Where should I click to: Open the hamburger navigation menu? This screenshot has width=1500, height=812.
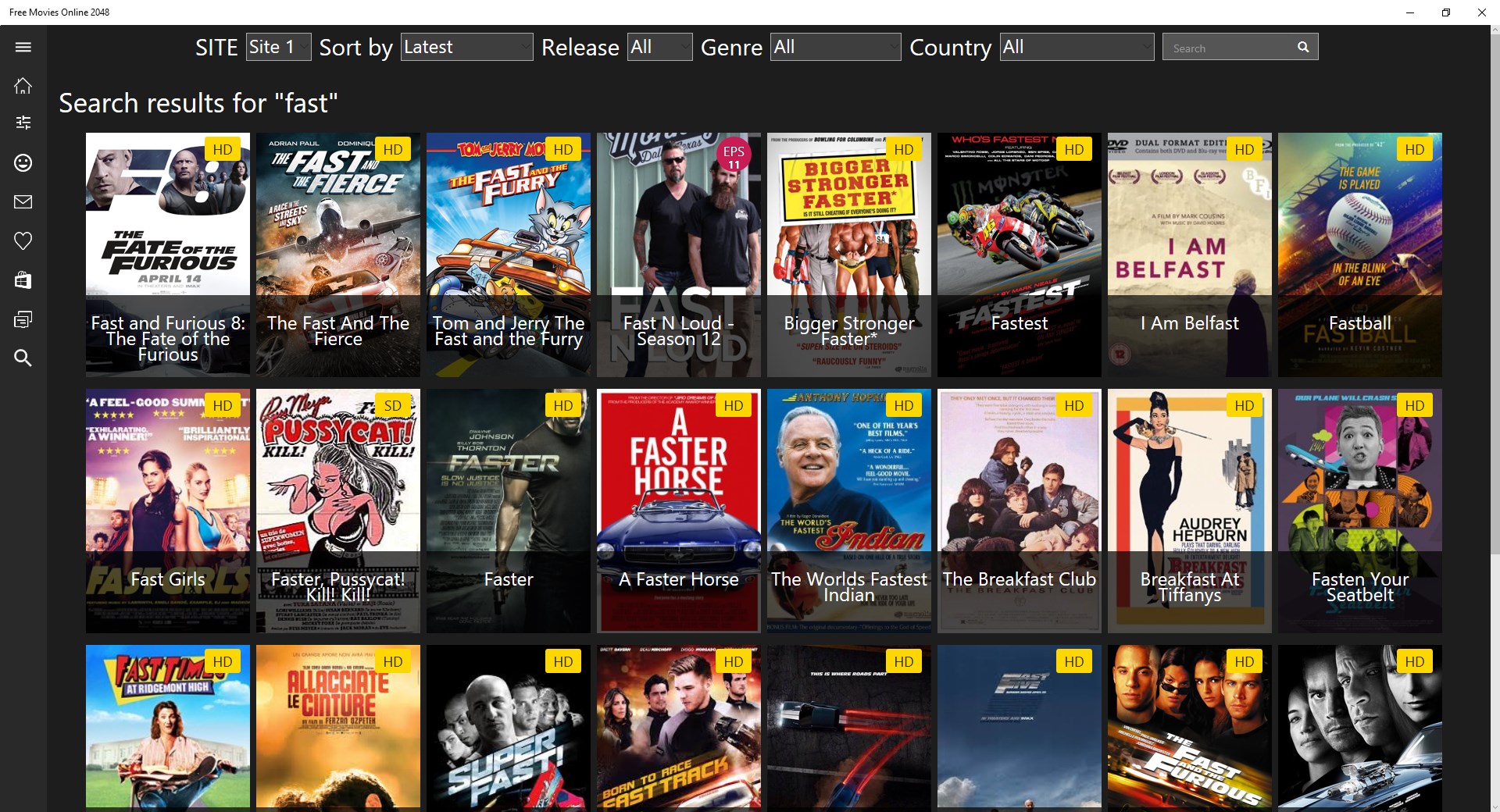[23, 47]
